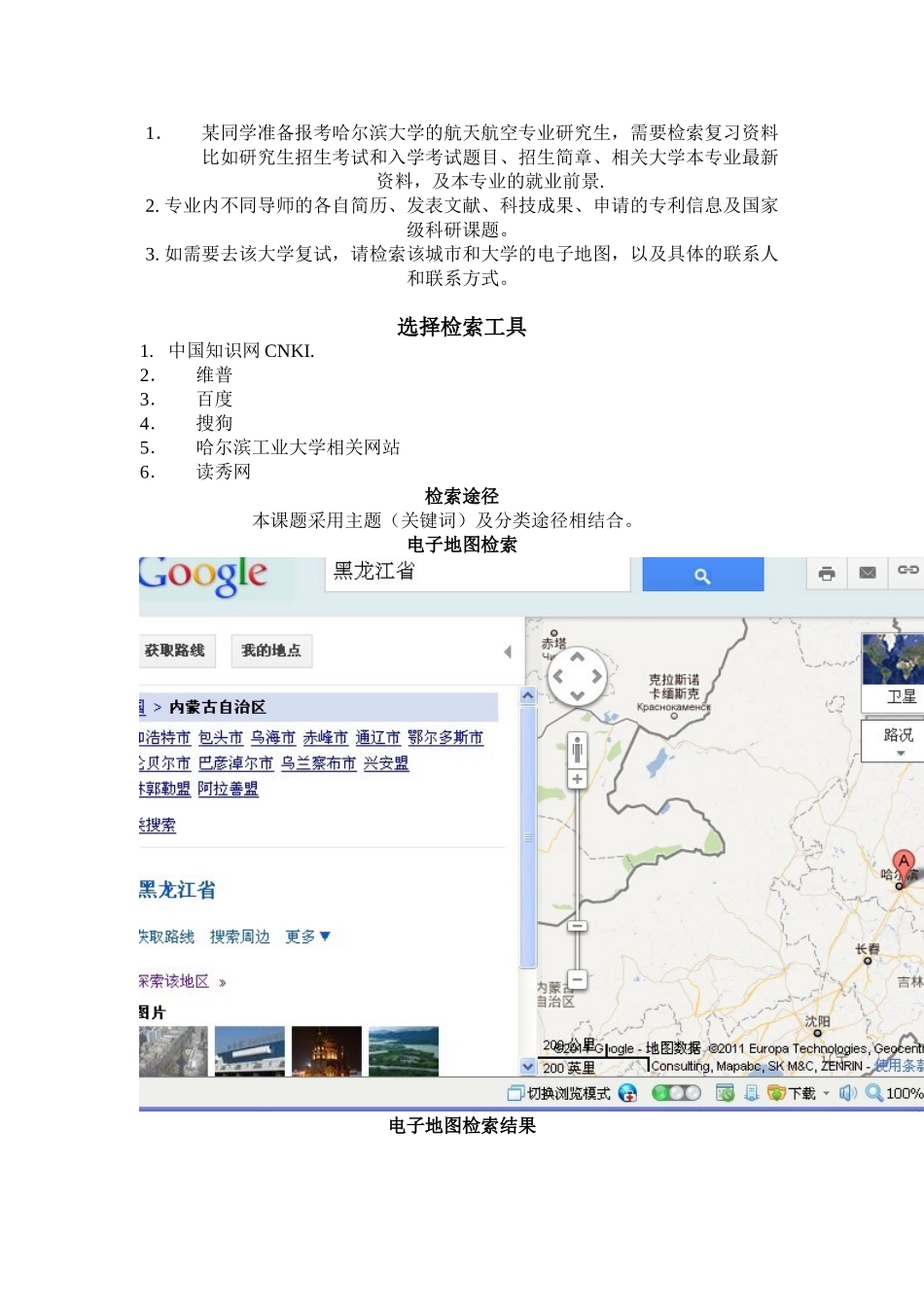Screen dimensions: 924x1307
Task: Zoom in with the plus button
Action: coord(577,779)
